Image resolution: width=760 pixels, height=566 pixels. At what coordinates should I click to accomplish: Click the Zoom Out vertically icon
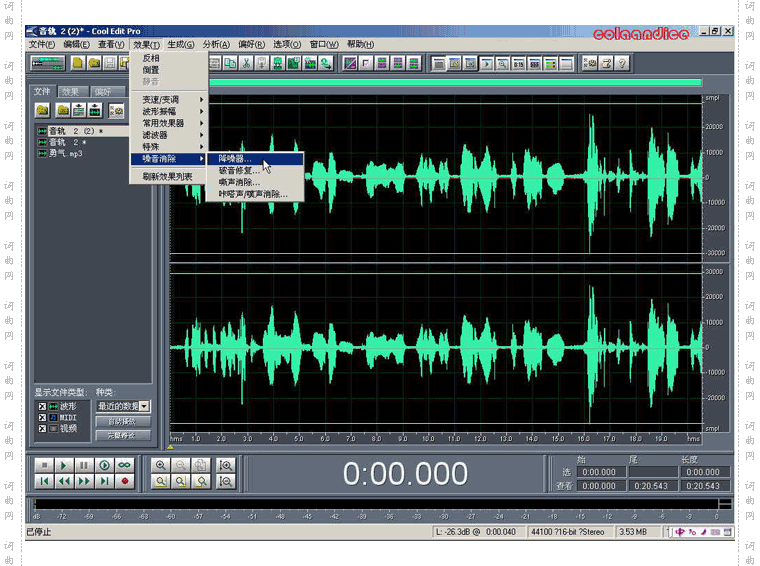[226, 481]
